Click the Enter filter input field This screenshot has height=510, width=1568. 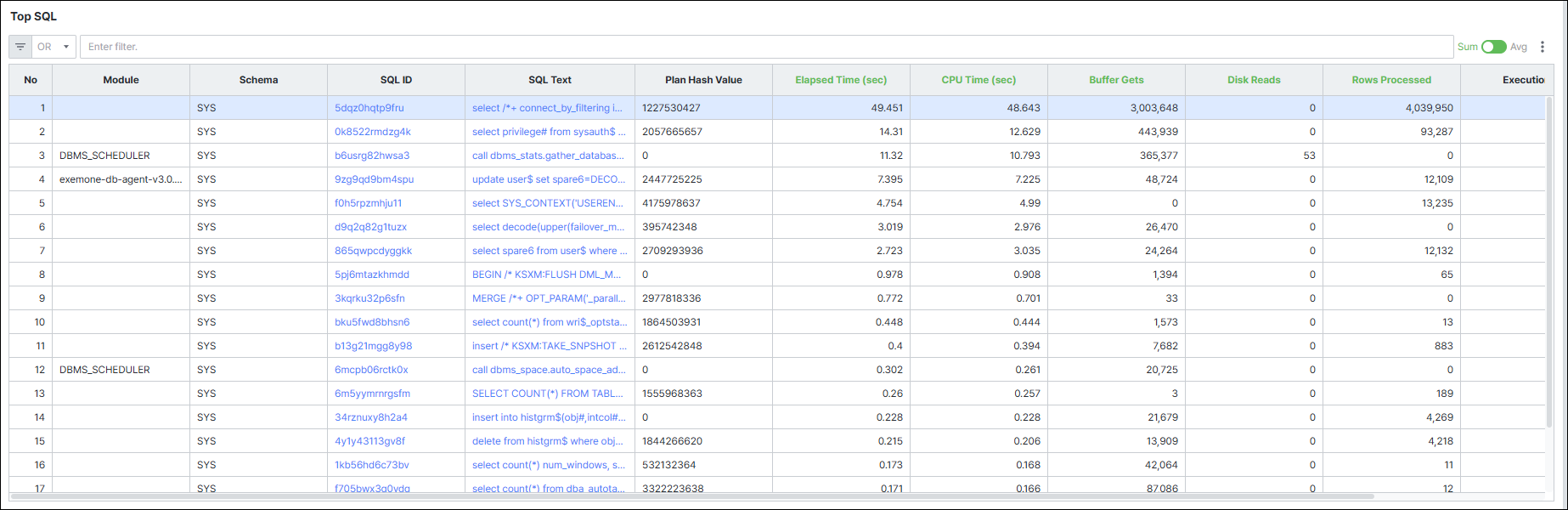[766, 47]
